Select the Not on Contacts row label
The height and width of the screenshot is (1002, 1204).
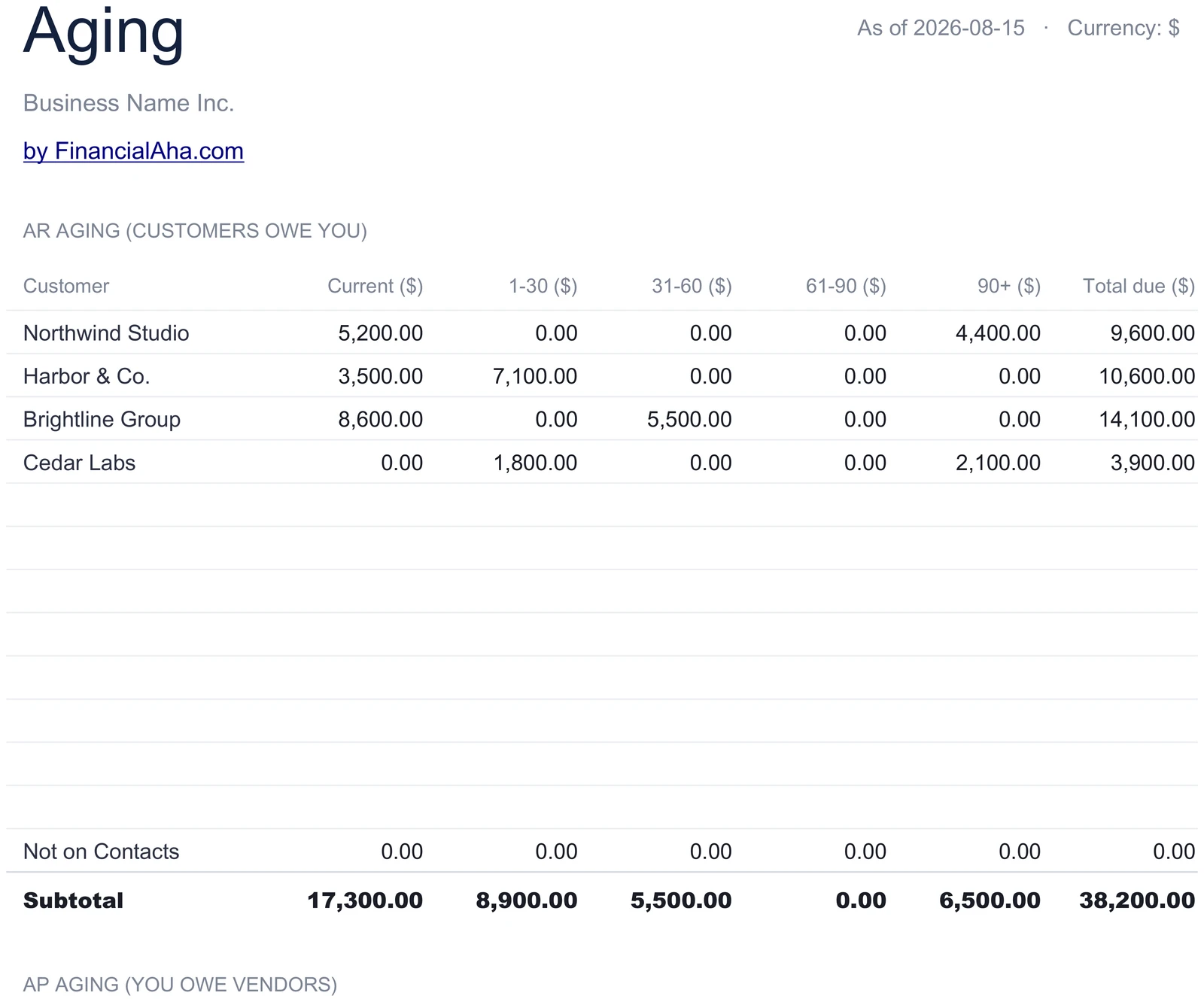(101, 852)
